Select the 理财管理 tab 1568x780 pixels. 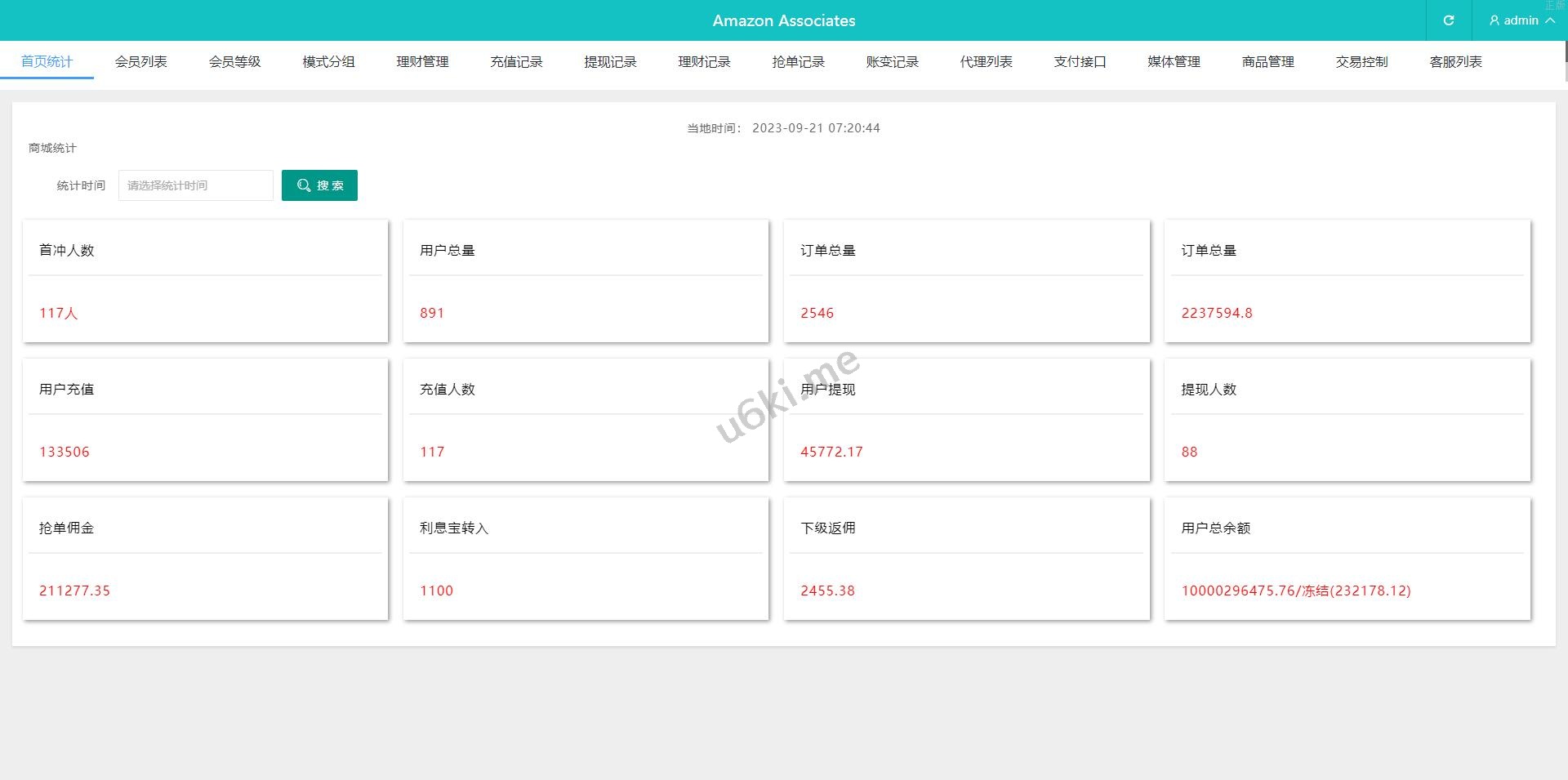tap(422, 62)
